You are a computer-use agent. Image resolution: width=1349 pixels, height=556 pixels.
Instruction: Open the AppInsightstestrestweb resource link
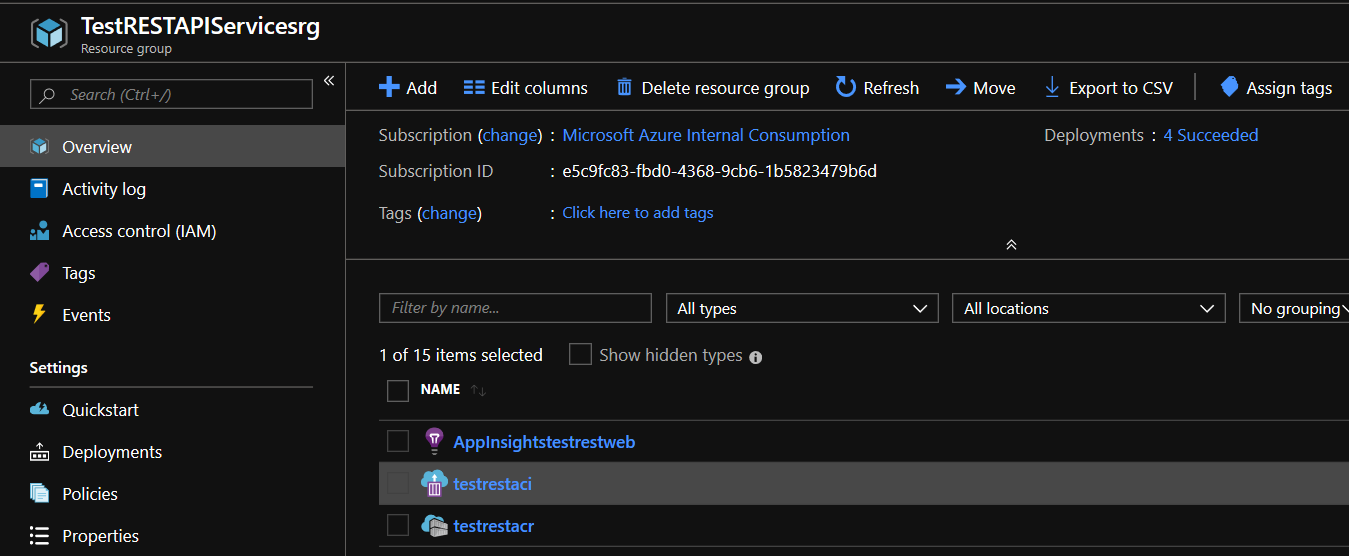[544, 442]
